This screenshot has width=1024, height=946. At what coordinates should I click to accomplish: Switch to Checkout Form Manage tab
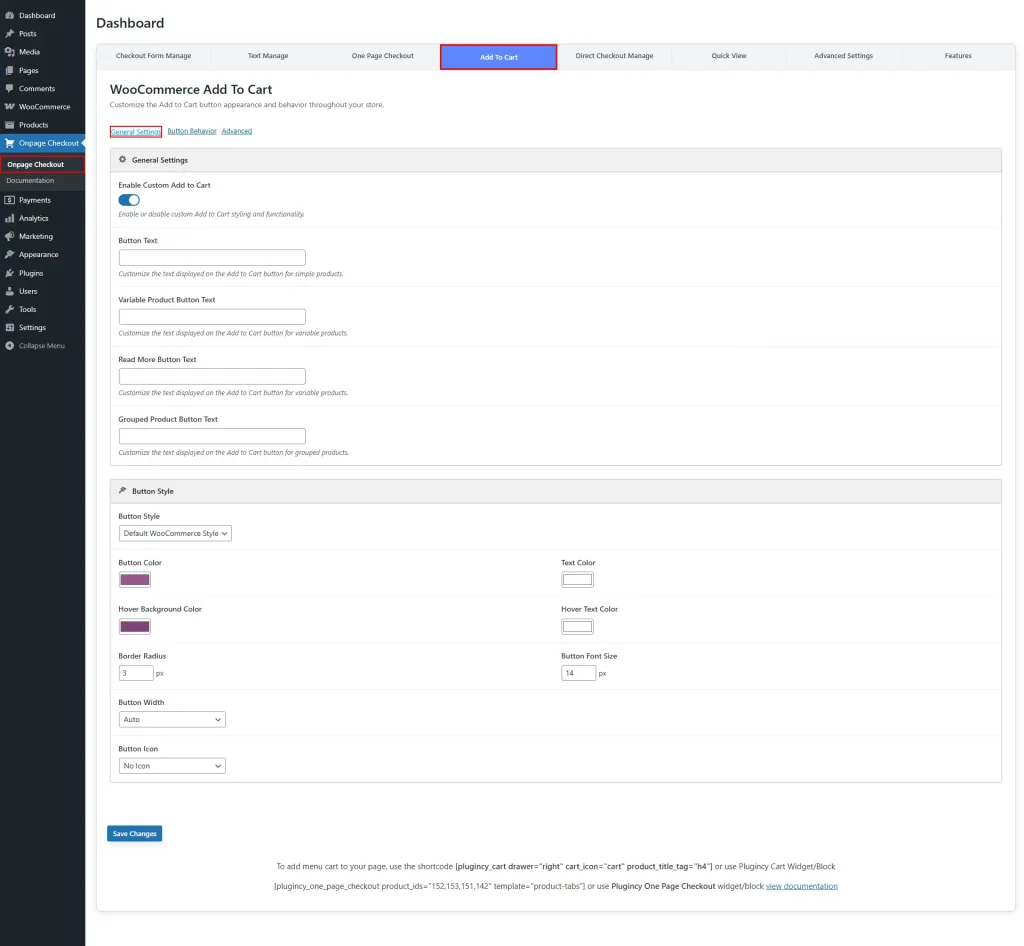153,56
